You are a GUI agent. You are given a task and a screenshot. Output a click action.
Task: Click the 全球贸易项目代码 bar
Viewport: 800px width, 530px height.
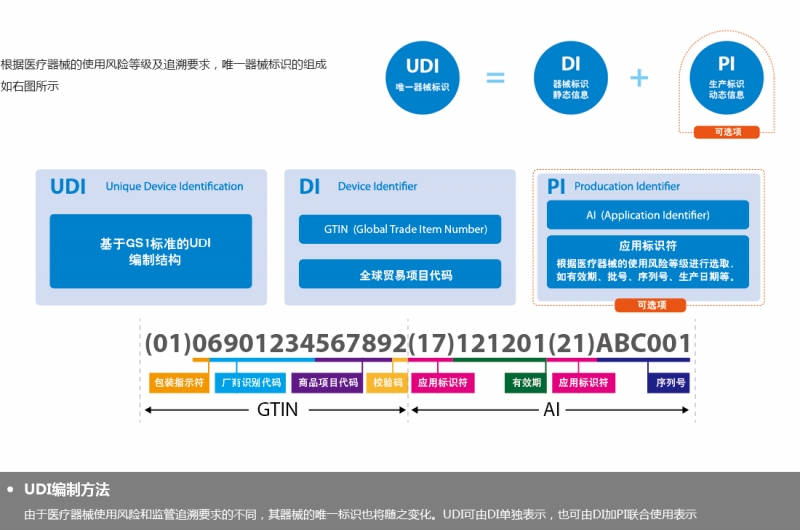399,274
